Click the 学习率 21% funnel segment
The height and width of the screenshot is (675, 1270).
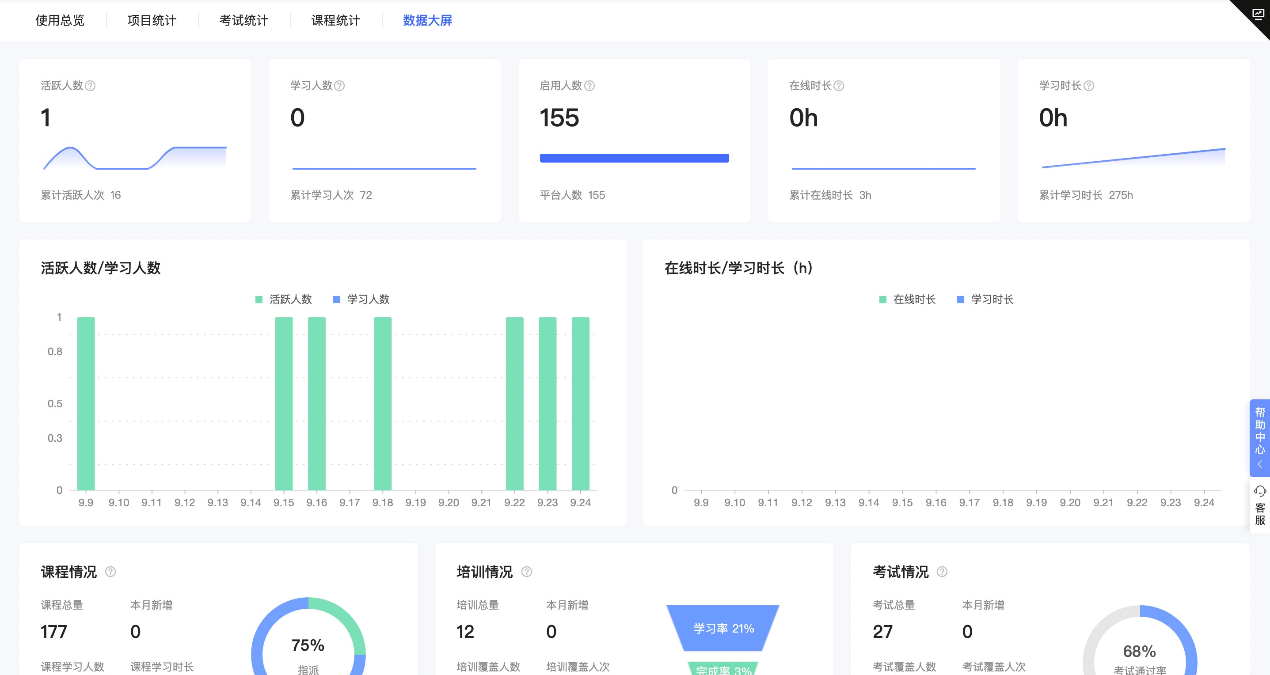pos(723,628)
